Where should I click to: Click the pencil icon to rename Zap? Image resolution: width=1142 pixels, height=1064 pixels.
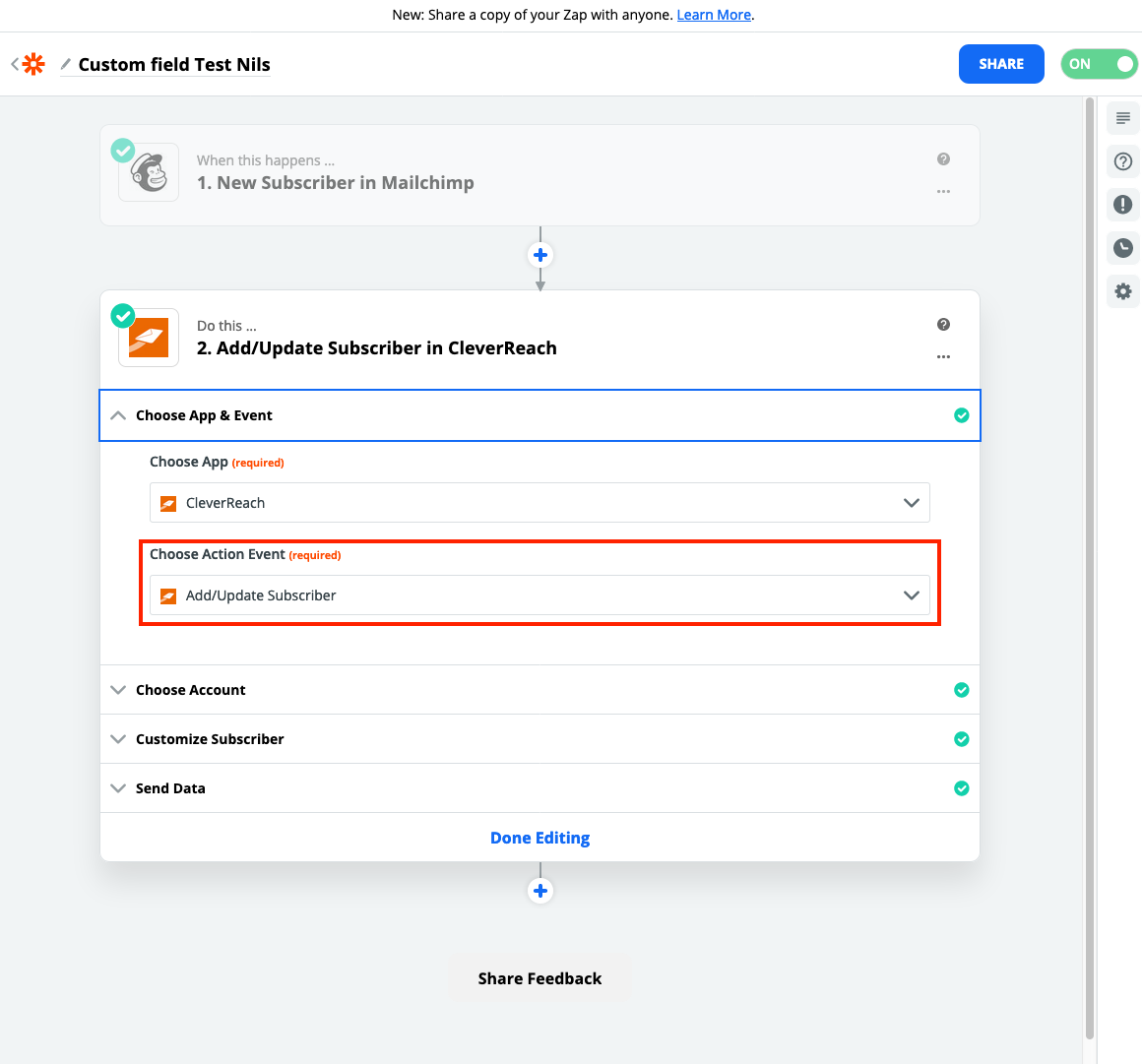pos(66,64)
